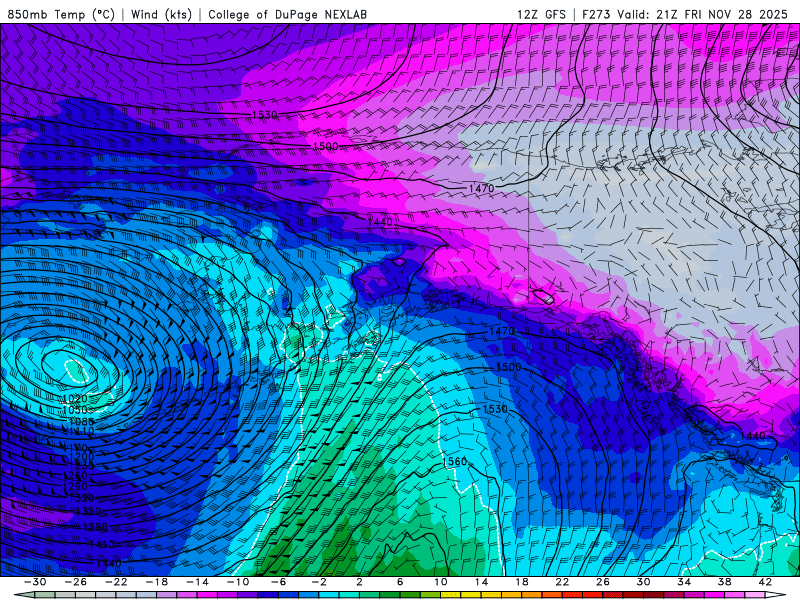Click the positive 22 color scale label
The height and width of the screenshot is (600, 800).
(562, 582)
